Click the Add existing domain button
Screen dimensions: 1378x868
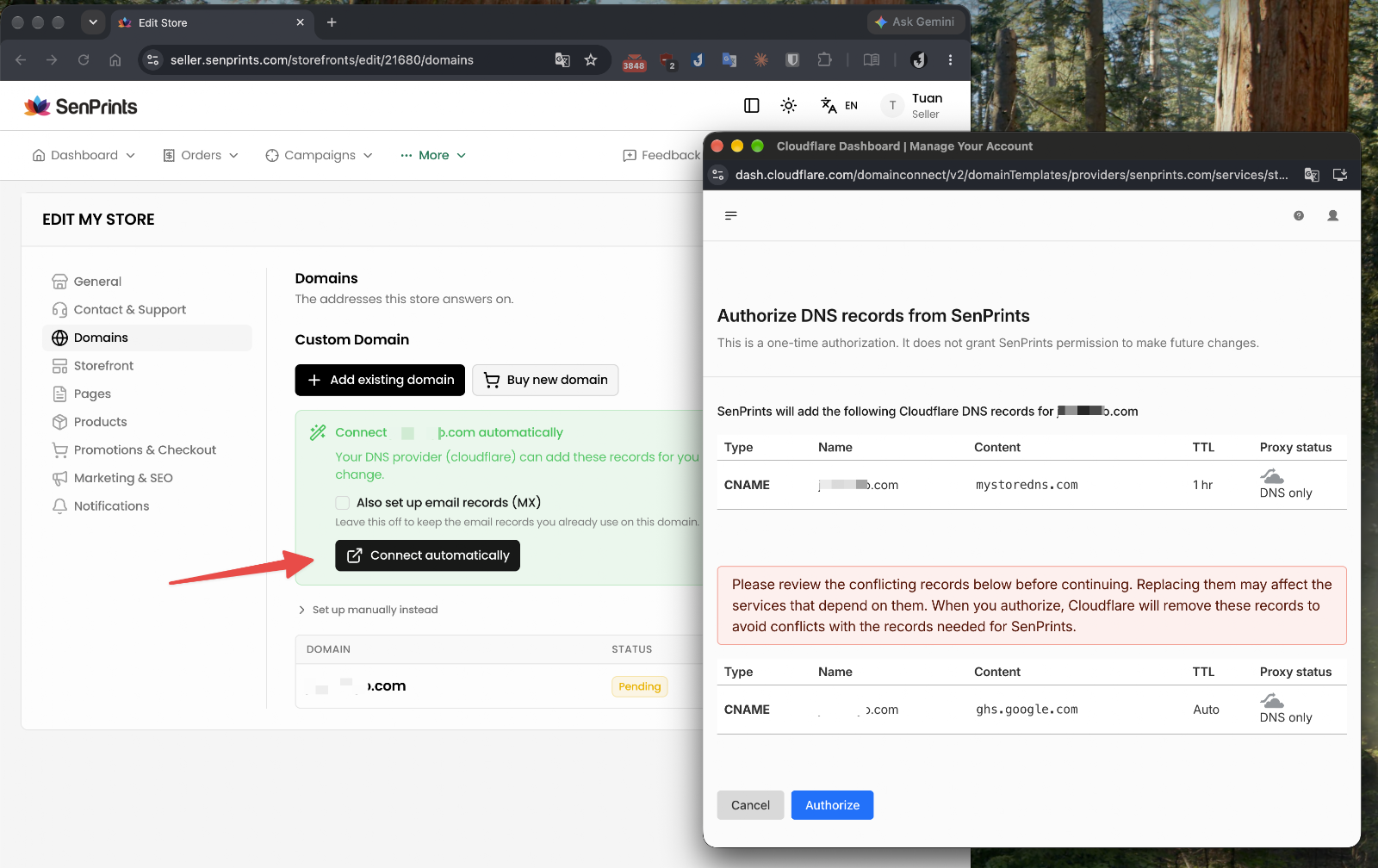[380, 380]
